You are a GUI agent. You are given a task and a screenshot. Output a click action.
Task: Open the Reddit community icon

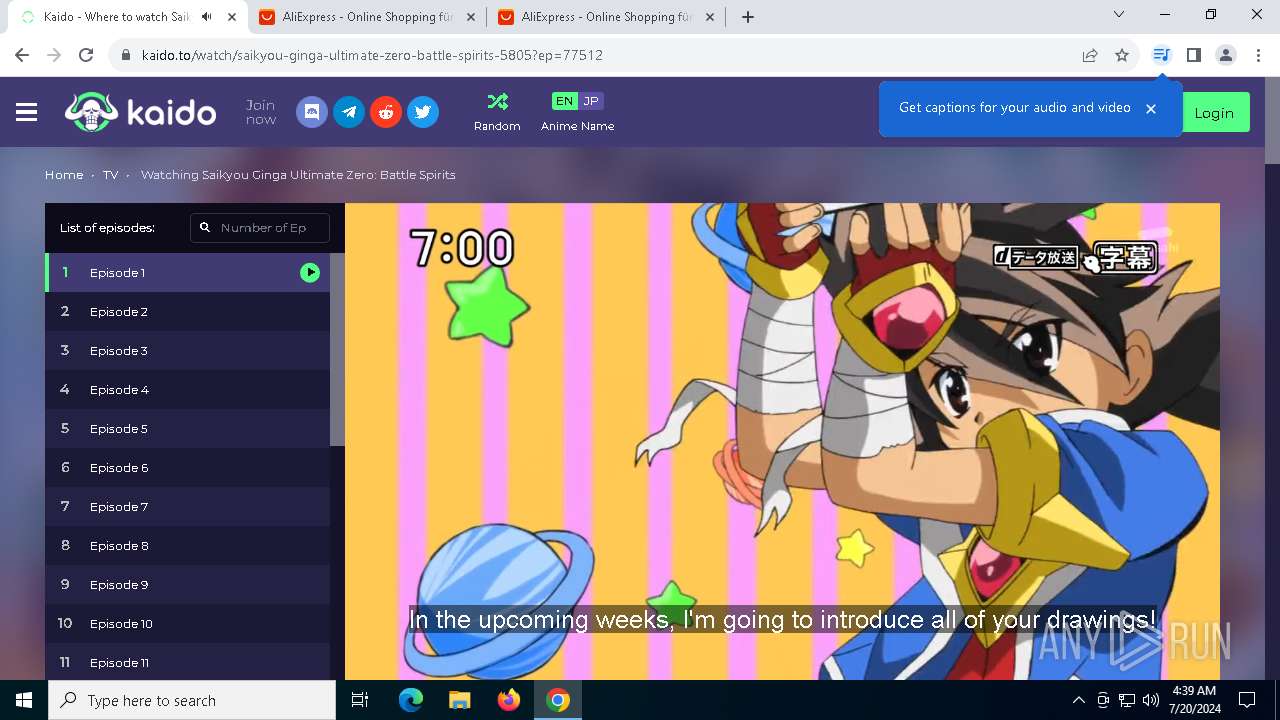click(x=386, y=112)
